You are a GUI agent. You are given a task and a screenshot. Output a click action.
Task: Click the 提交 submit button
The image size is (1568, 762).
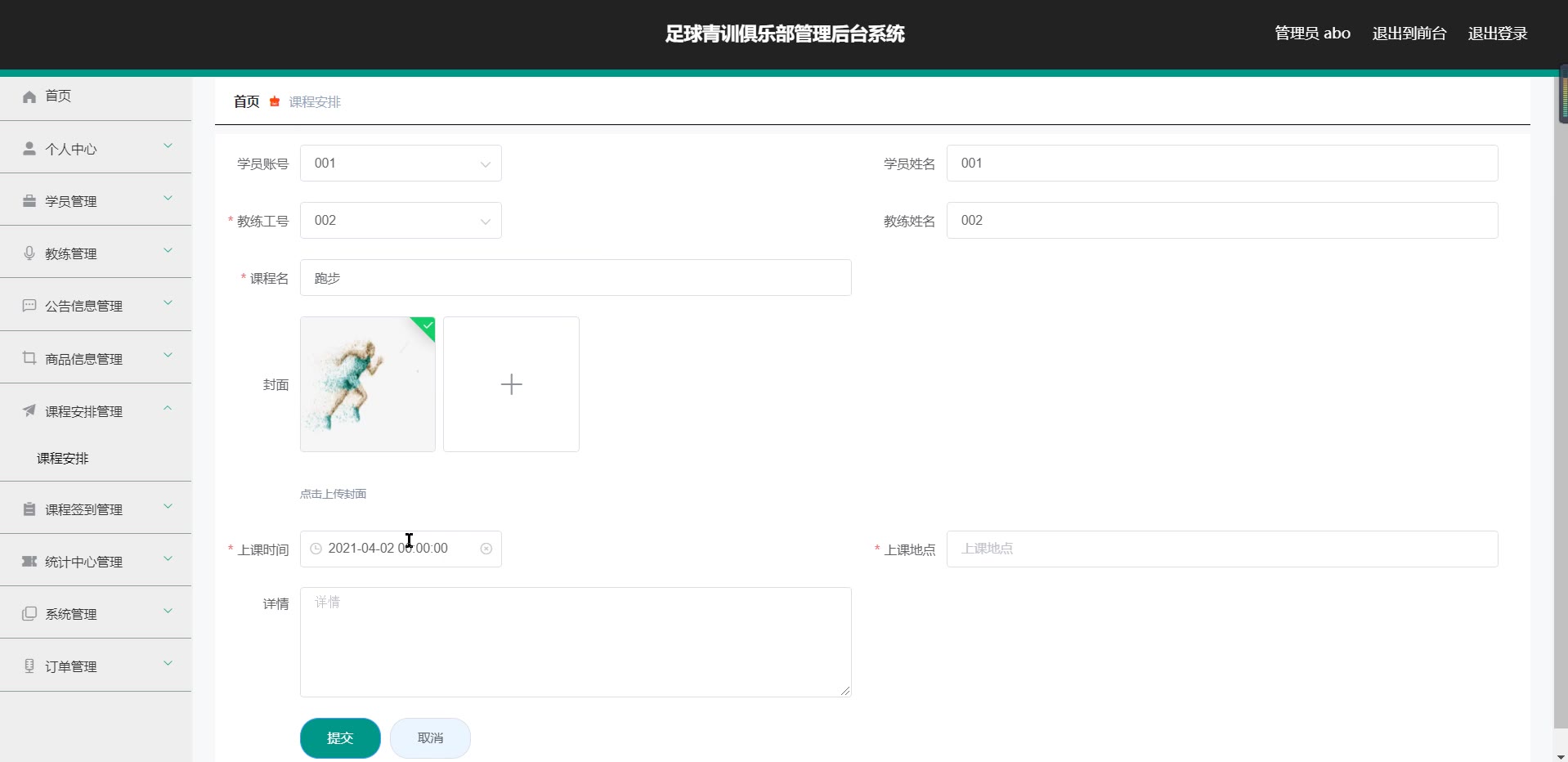pyautogui.click(x=340, y=738)
